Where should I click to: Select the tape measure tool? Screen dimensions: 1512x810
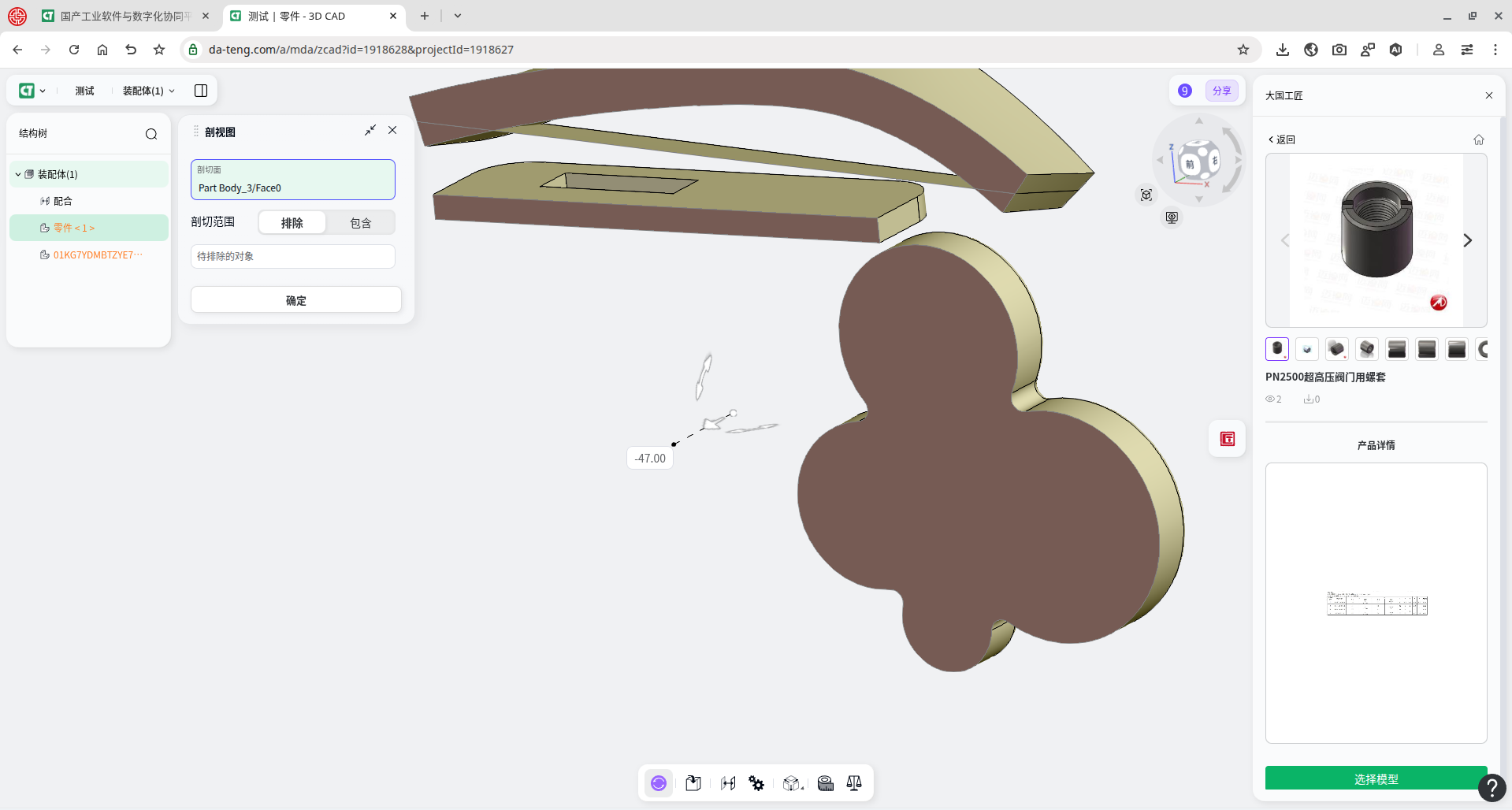[826, 783]
